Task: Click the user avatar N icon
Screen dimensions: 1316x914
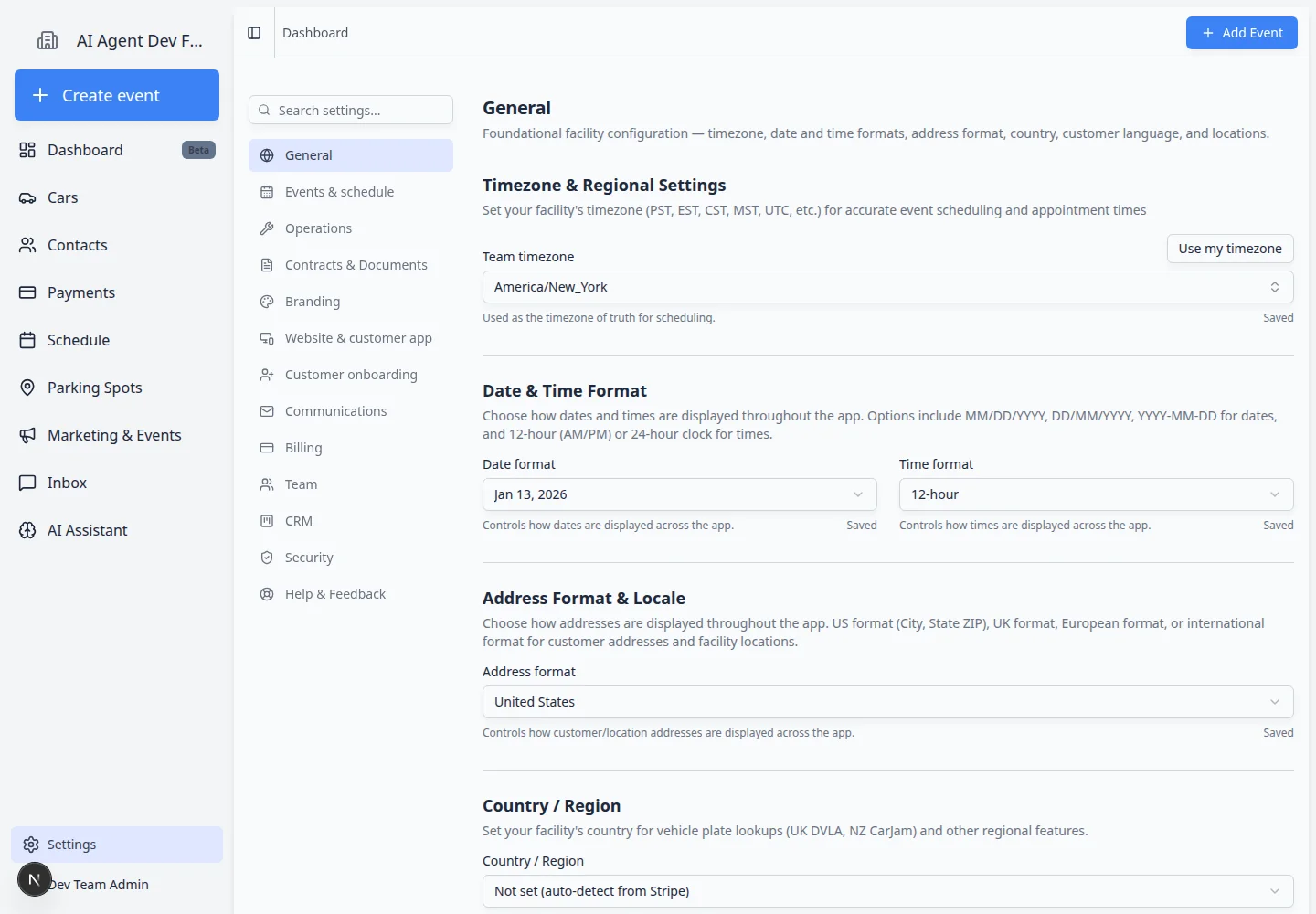Action: click(x=34, y=879)
